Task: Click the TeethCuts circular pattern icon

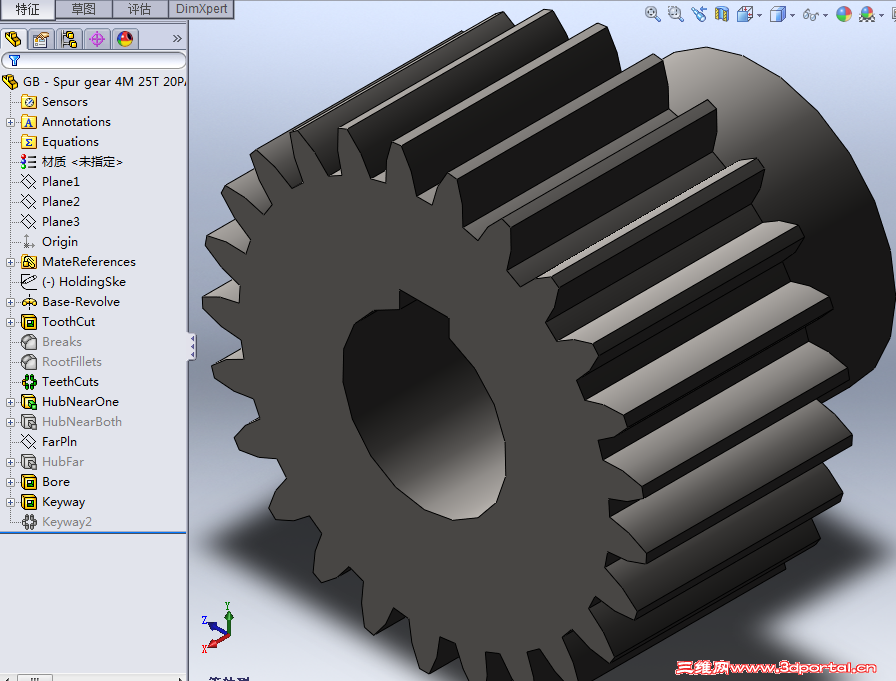Action: pos(29,382)
